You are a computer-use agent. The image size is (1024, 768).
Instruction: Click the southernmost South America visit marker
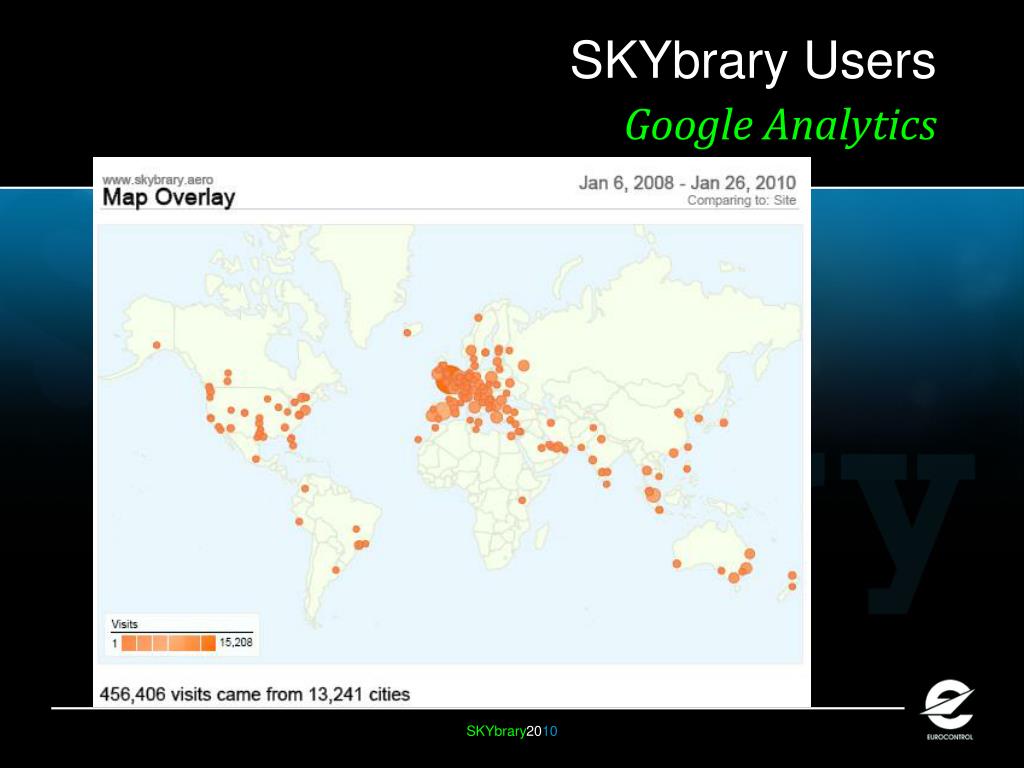click(x=336, y=570)
